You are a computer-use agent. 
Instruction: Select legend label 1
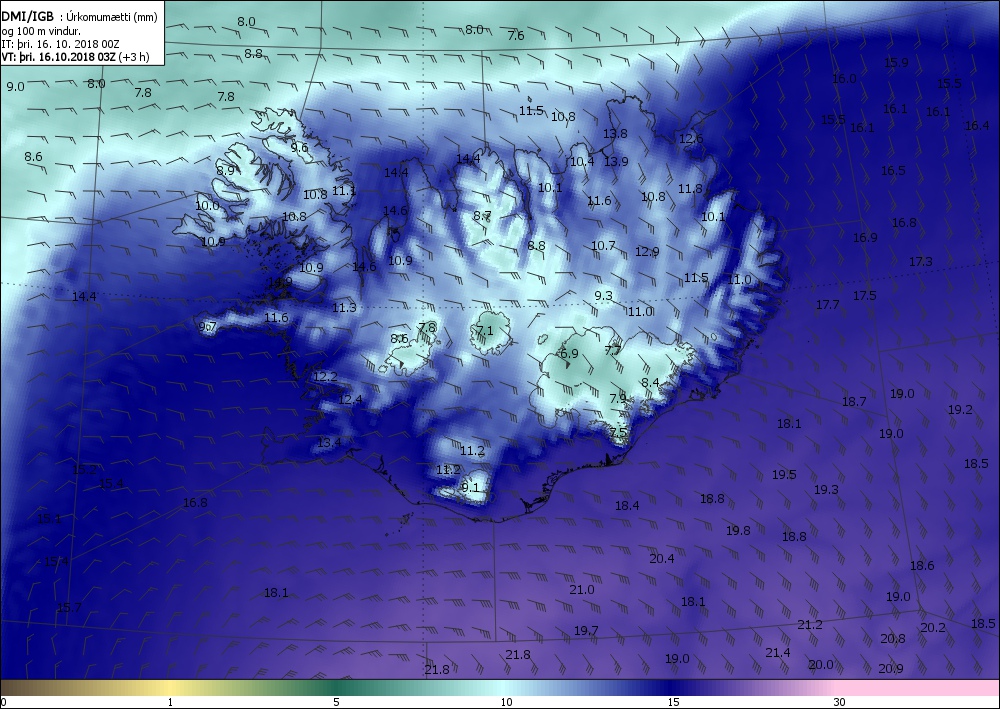[x=170, y=702]
